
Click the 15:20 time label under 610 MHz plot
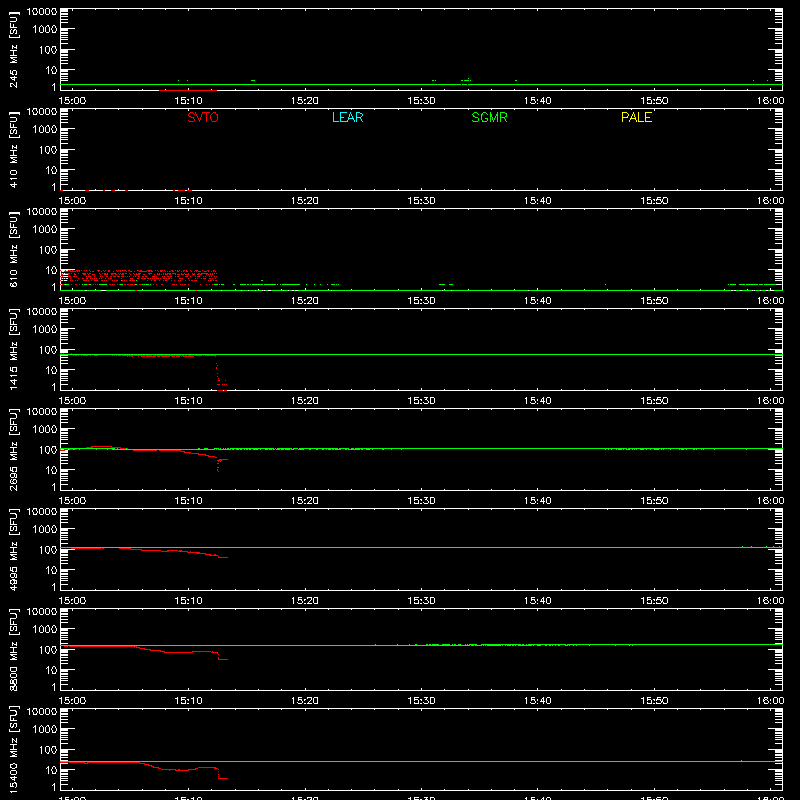tap(305, 301)
